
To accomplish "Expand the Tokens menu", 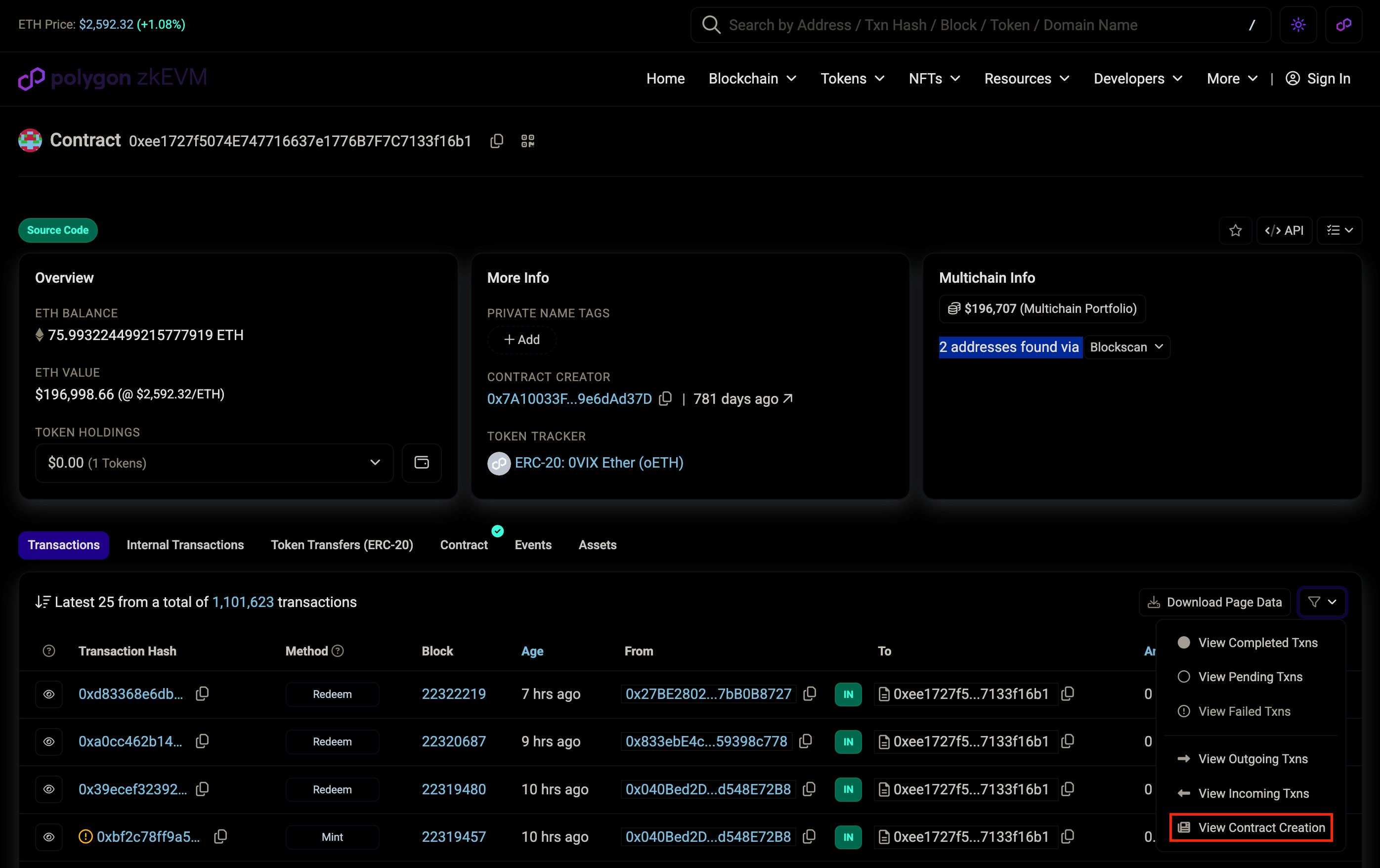I will tap(852, 79).
